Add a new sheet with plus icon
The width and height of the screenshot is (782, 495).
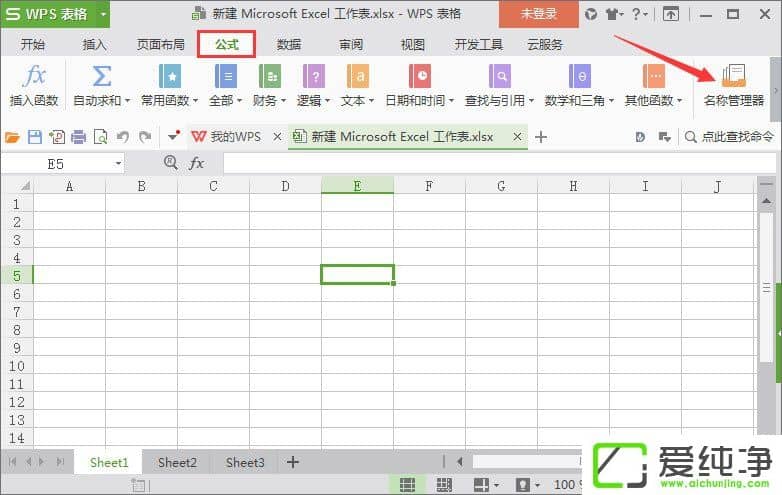pos(293,462)
